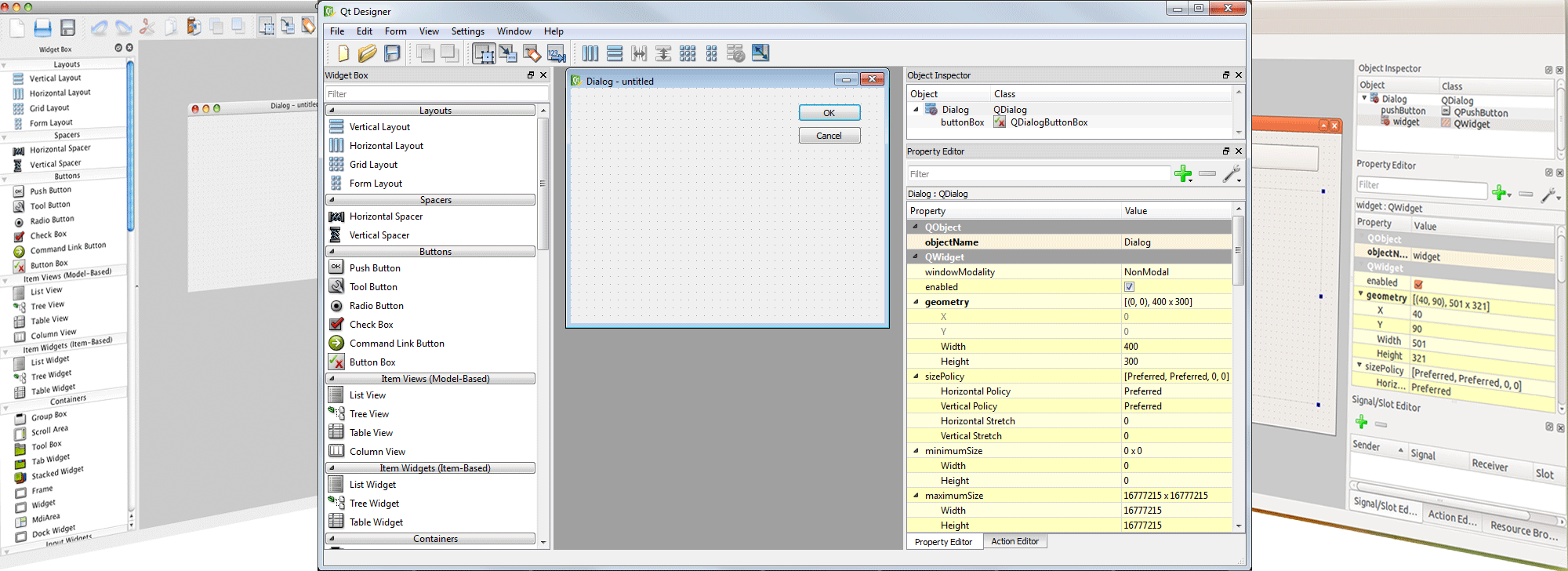Click Action Ed... tab in right background window
Screen dimensions: 1568x571
pyautogui.click(x=1451, y=518)
